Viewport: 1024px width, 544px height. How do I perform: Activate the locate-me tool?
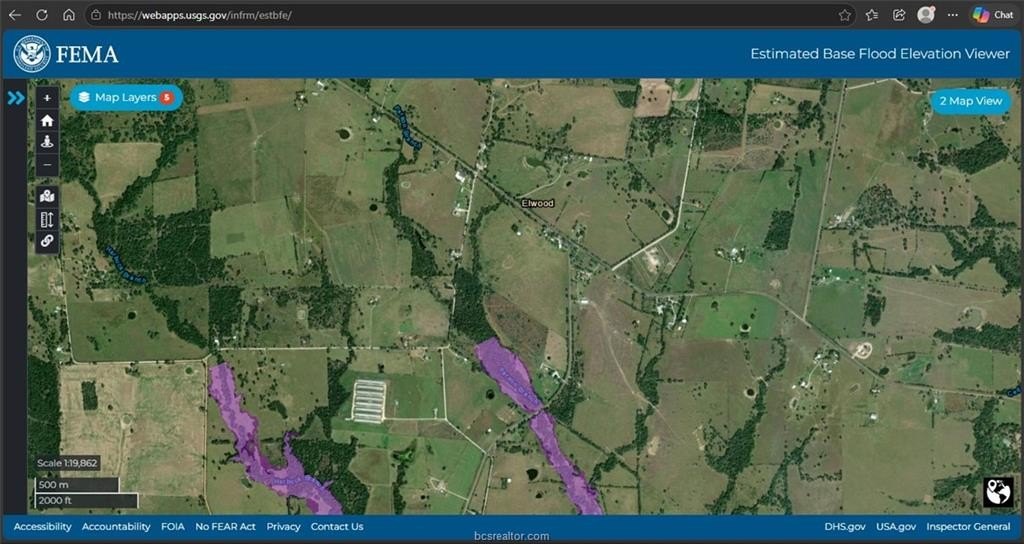pyautogui.click(x=47, y=142)
